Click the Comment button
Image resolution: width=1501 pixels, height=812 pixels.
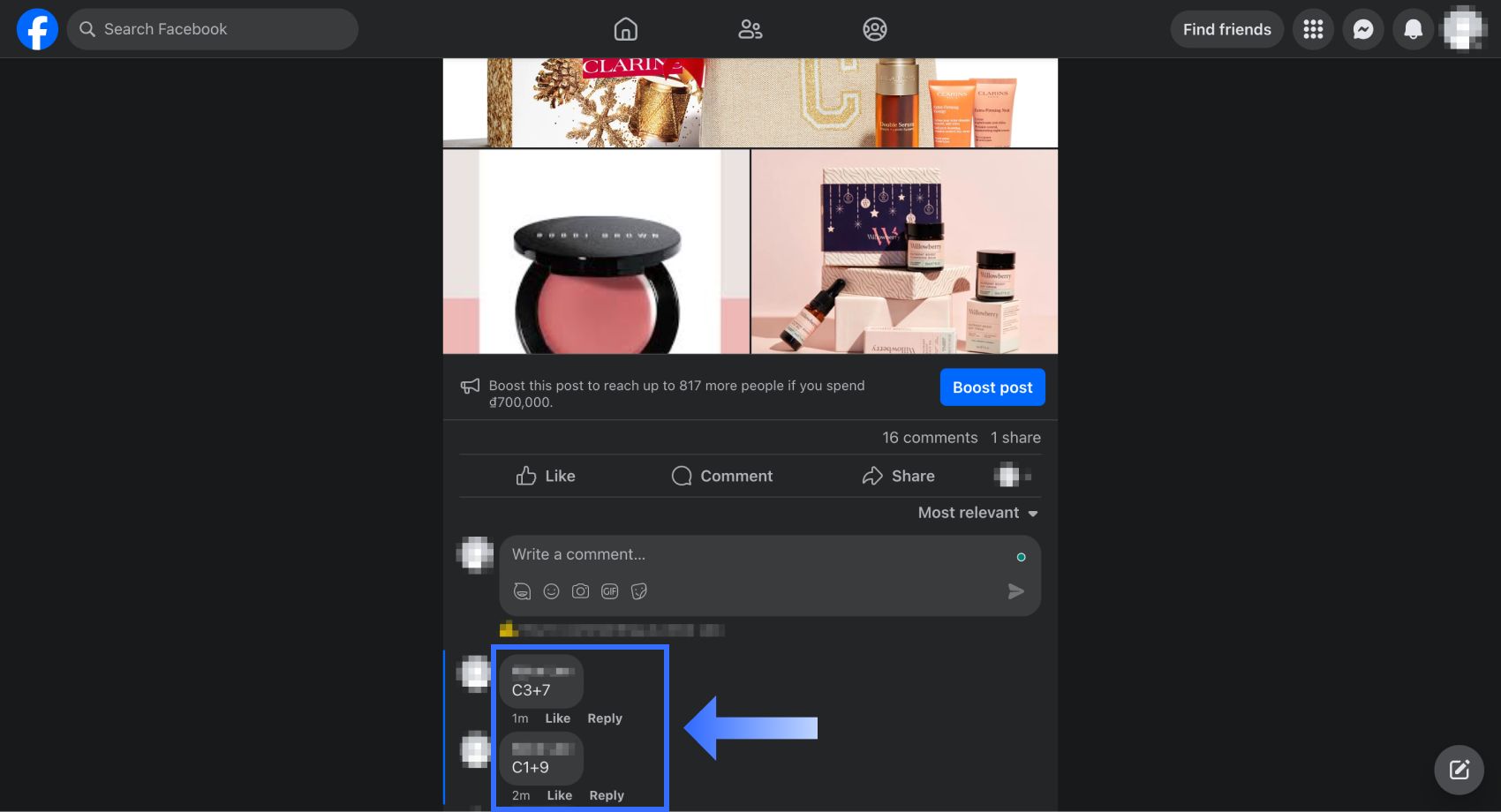(x=722, y=476)
